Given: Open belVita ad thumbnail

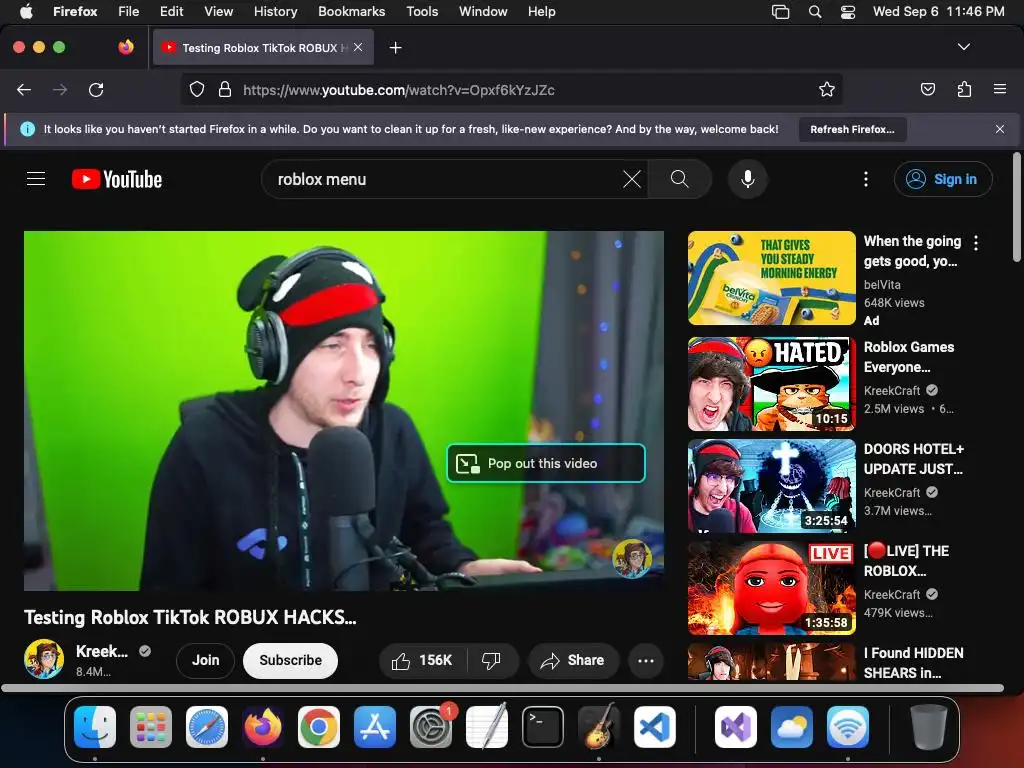Looking at the screenshot, I should tap(771, 278).
